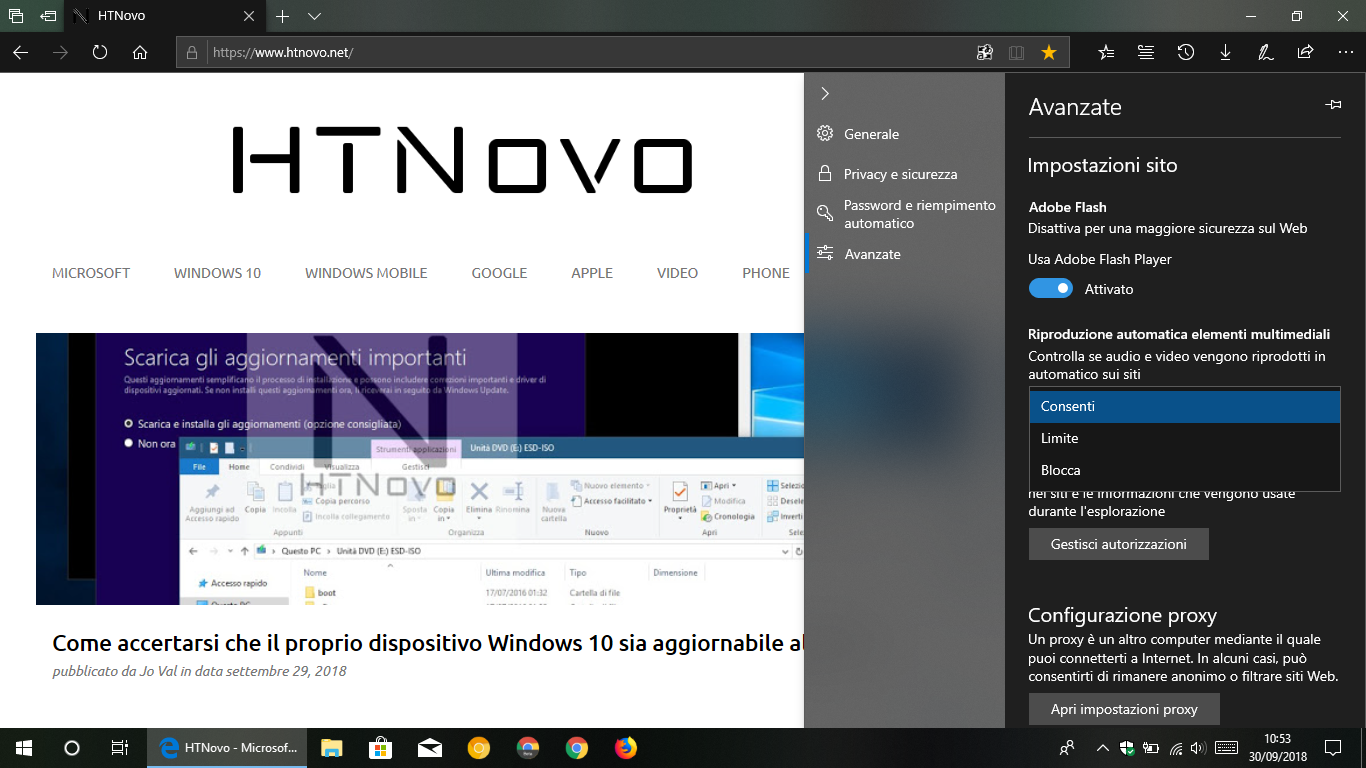Launch Google Chrome from taskbar
The height and width of the screenshot is (768, 1366).
coord(577,747)
